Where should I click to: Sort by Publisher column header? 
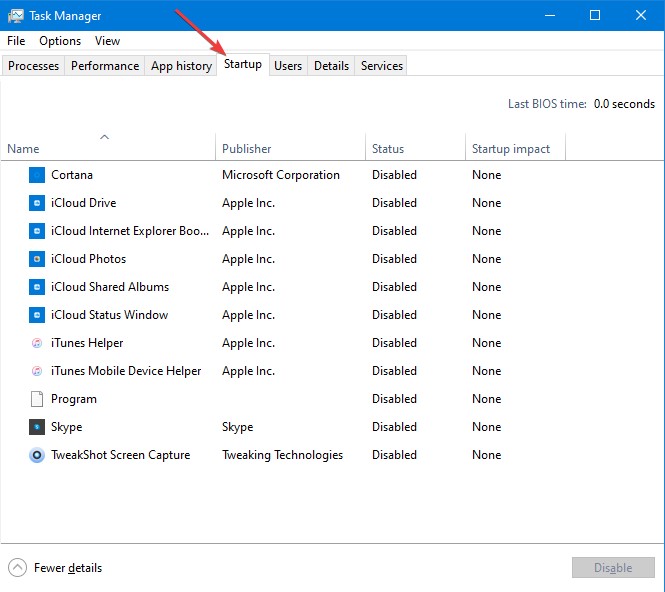pos(290,148)
